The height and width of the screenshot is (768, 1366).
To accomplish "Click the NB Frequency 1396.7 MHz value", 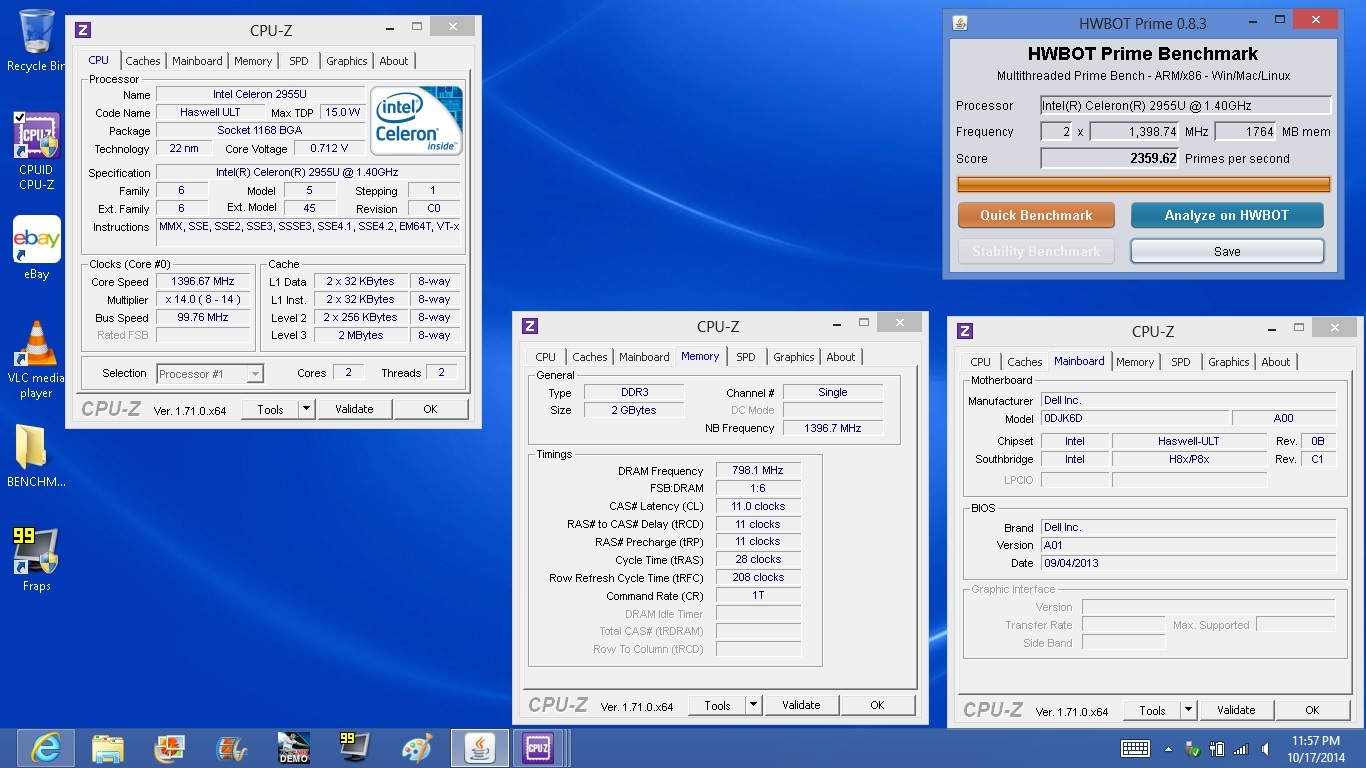I will click(x=833, y=428).
